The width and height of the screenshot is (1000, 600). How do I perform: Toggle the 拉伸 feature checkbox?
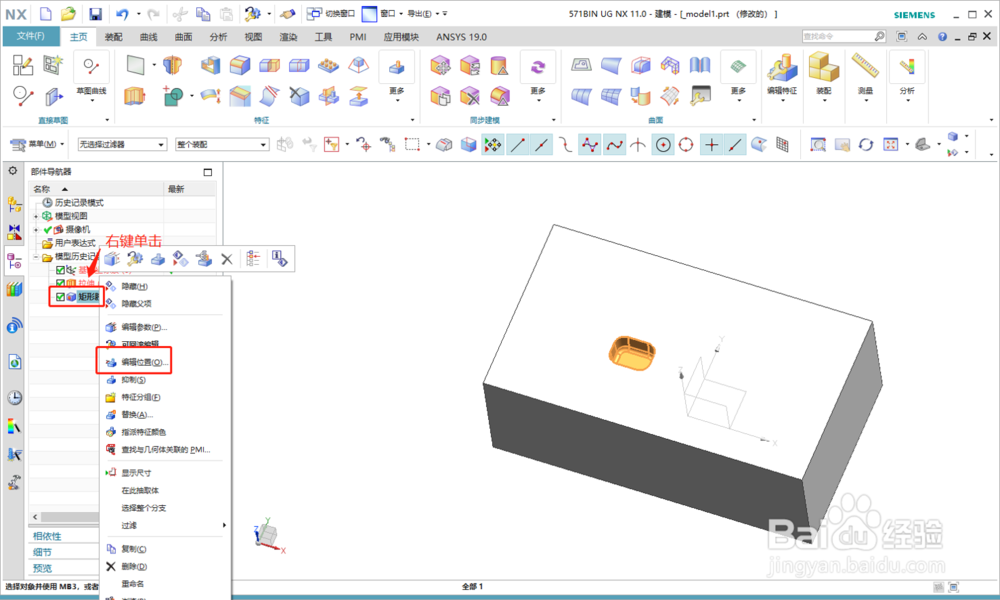pyautogui.click(x=60, y=283)
